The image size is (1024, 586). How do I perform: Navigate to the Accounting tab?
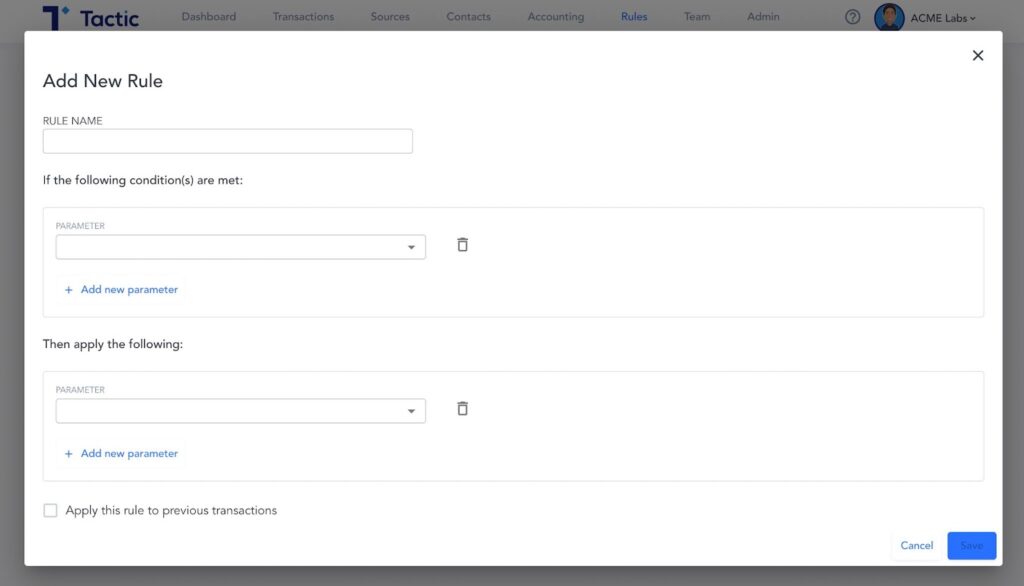tap(556, 16)
